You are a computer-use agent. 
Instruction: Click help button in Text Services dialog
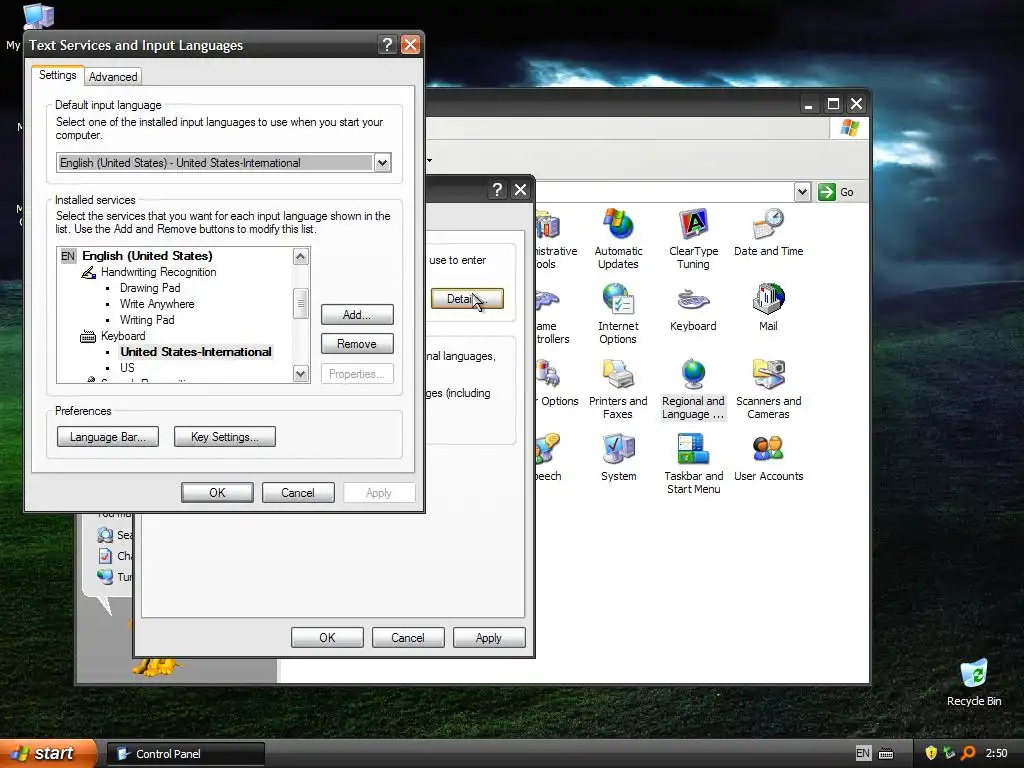(x=387, y=44)
